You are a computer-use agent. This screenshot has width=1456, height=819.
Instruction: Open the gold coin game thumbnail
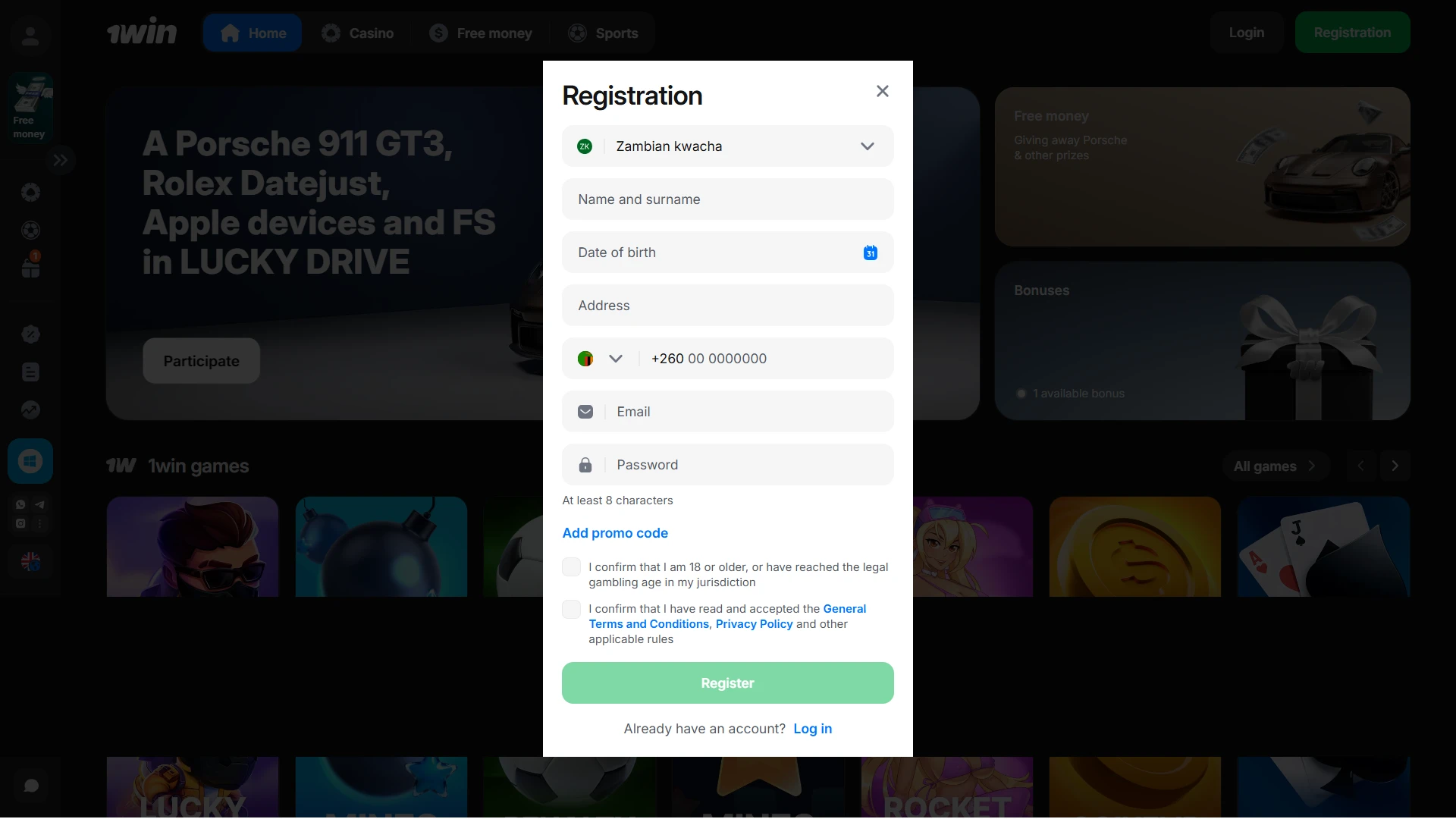pos(1134,547)
